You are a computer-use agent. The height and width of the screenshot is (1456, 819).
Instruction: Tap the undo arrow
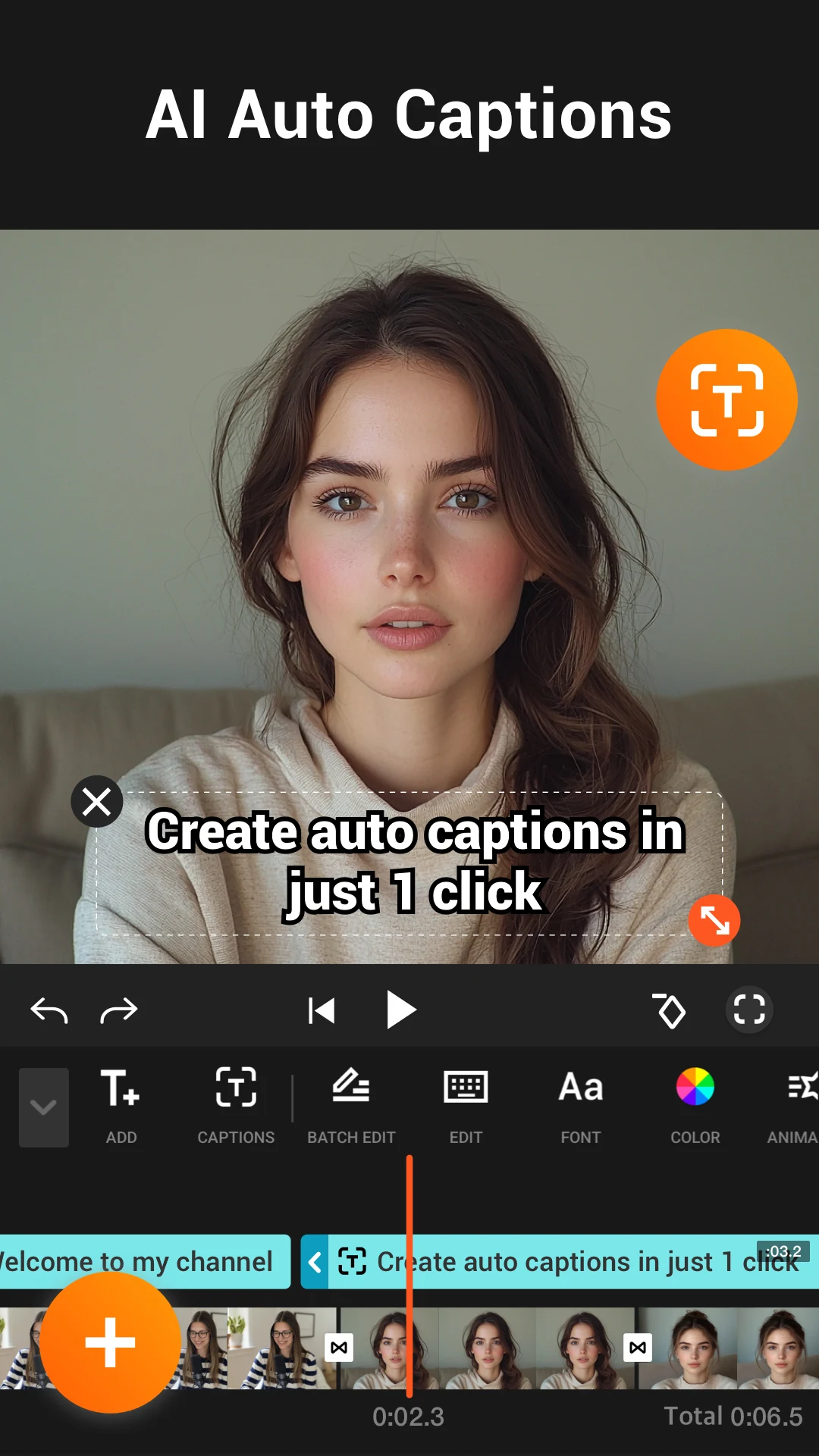tap(49, 1010)
